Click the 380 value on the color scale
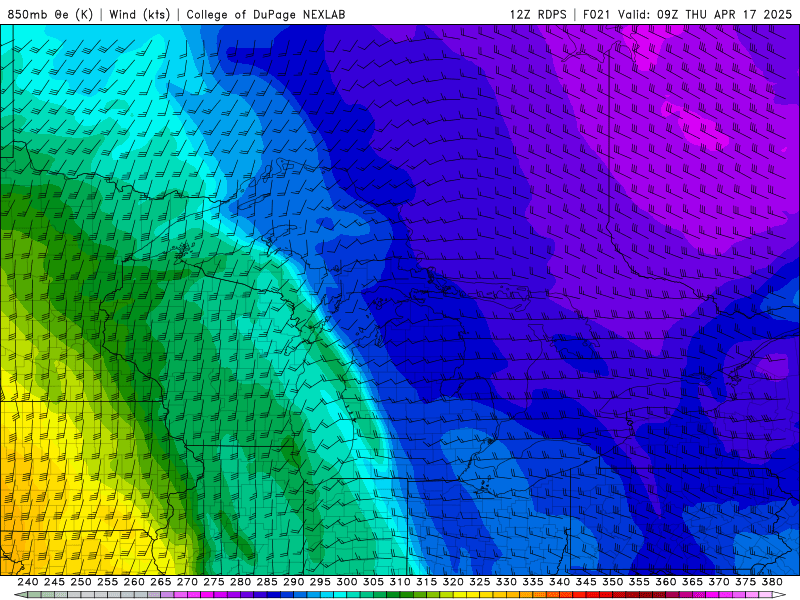The width and height of the screenshot is (800, 600). [x=772, y=582]
